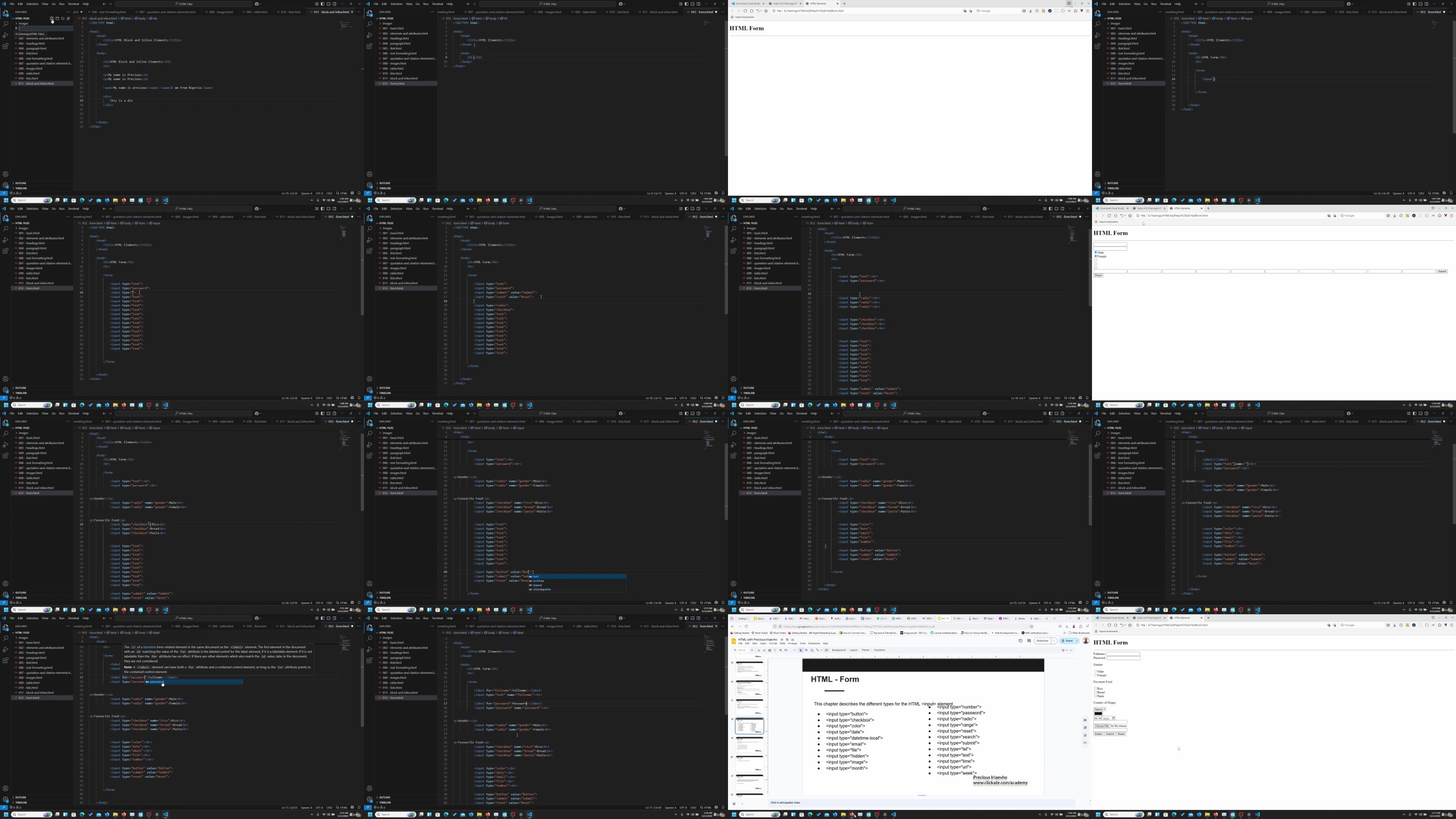
Task: Open the Extensions menu in Google Slides
Action: (814, 643)
